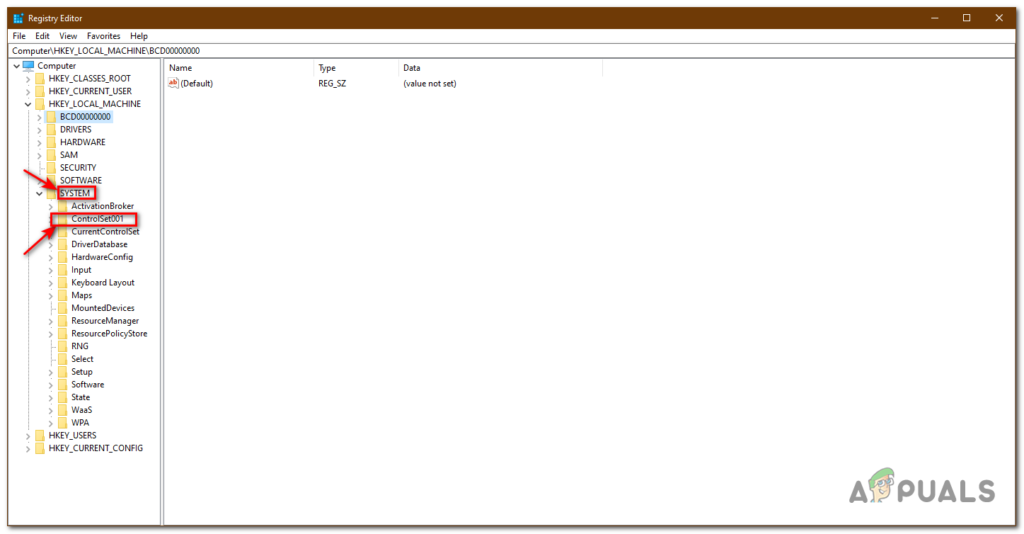
Task: Click the WaaS folder icon
Action: 63,410
